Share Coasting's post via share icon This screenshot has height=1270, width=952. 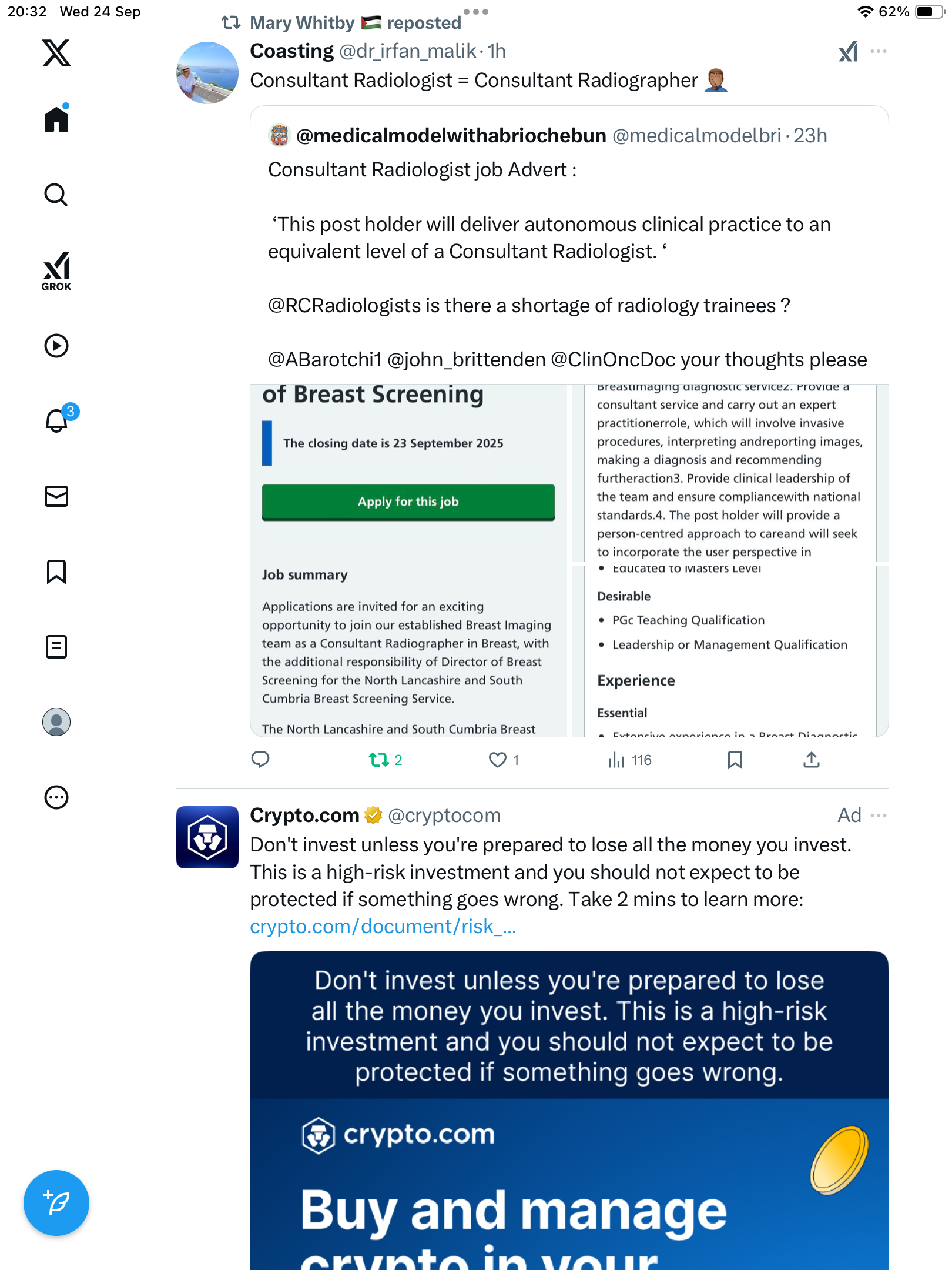(x=811, y=760)
